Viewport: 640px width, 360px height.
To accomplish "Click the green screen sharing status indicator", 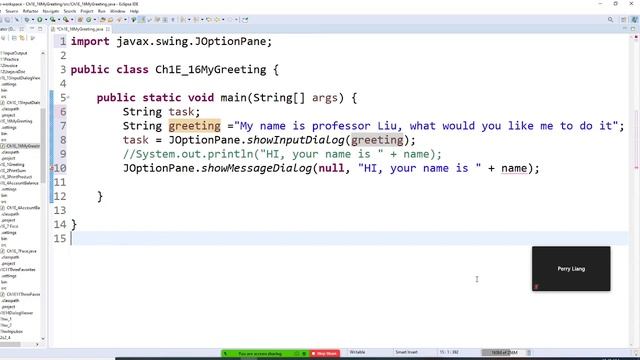I will 264,353.
